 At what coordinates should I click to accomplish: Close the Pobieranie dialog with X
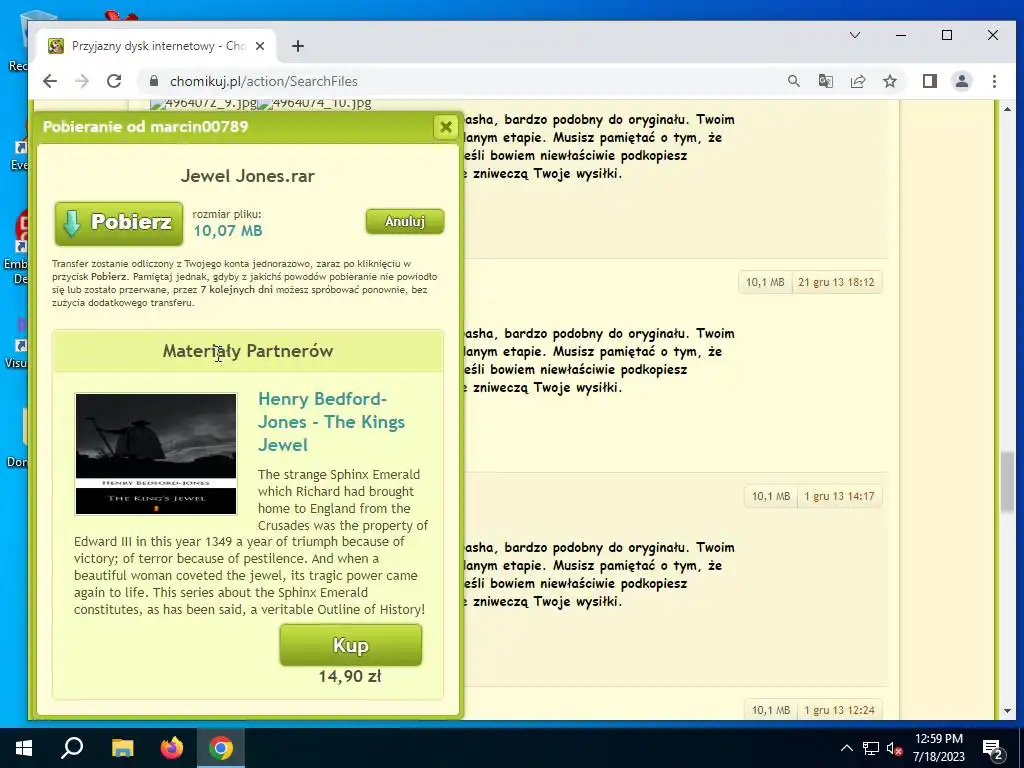(446, 127)
